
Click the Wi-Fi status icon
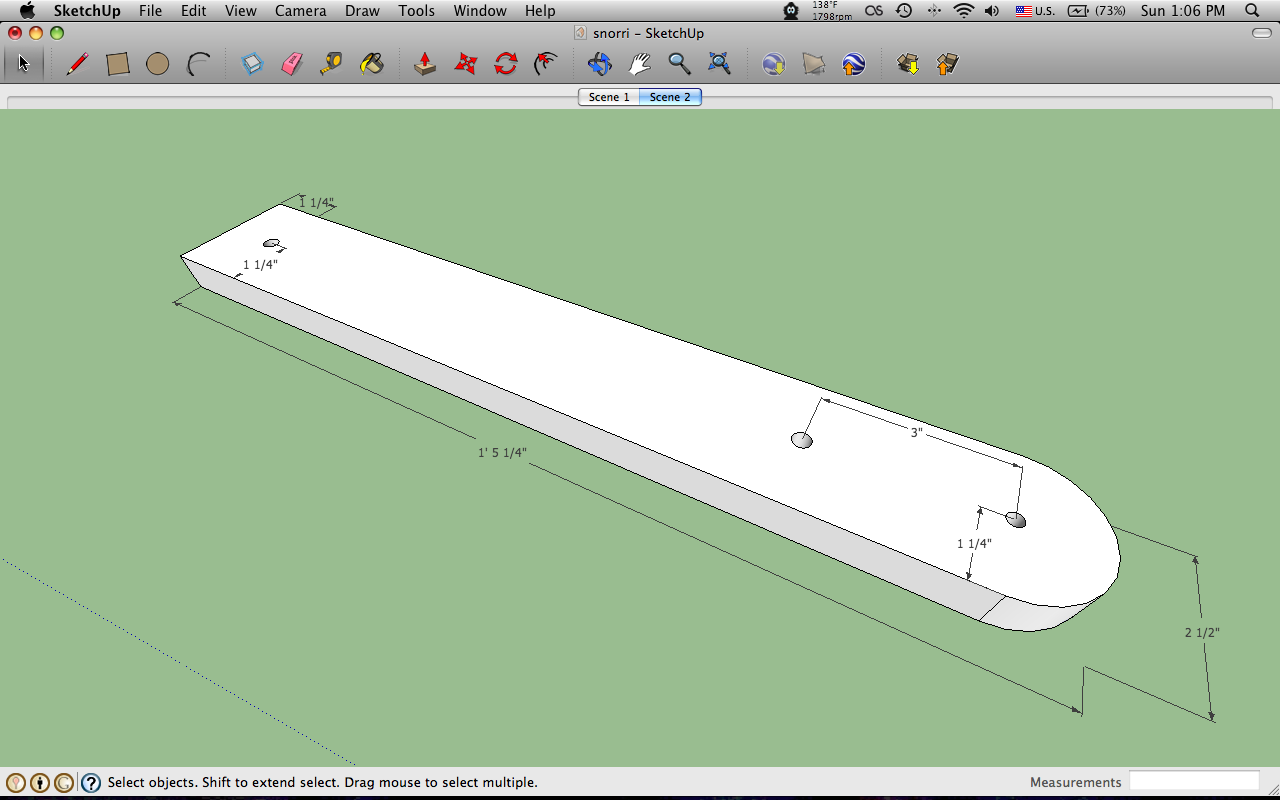click(x=964, y=11)
